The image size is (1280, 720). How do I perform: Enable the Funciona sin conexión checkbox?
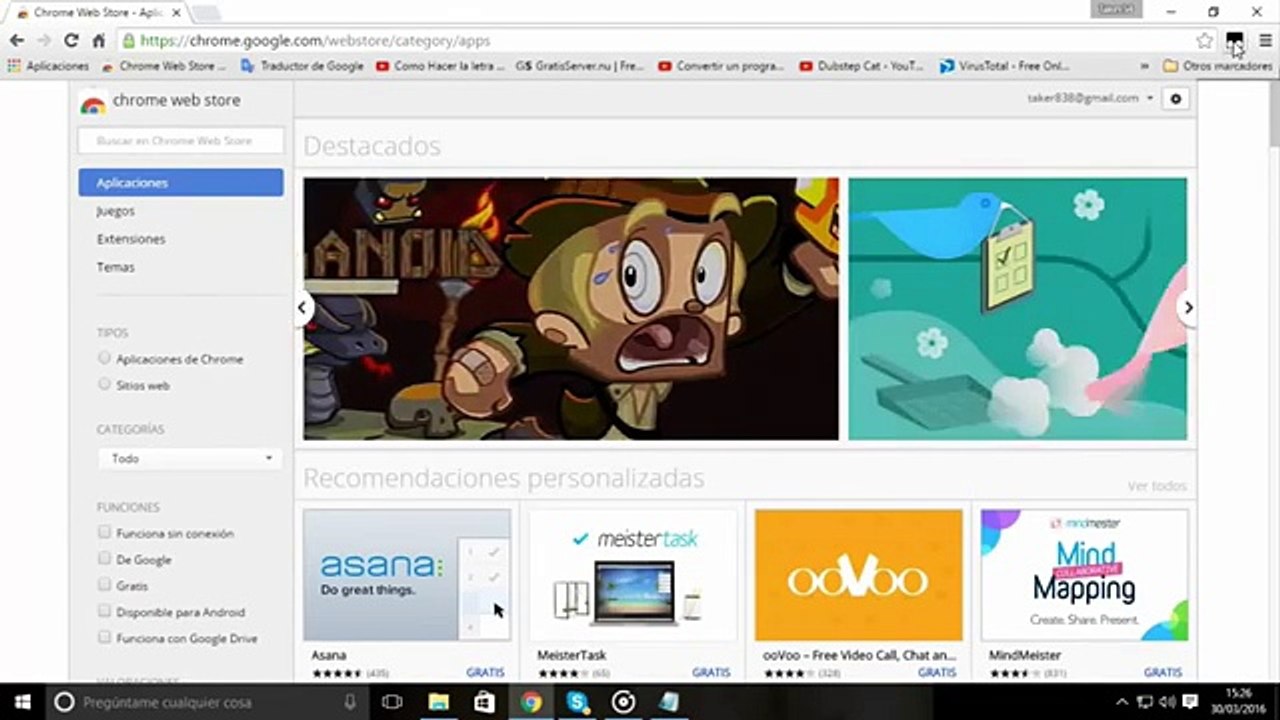click(104, 533)
